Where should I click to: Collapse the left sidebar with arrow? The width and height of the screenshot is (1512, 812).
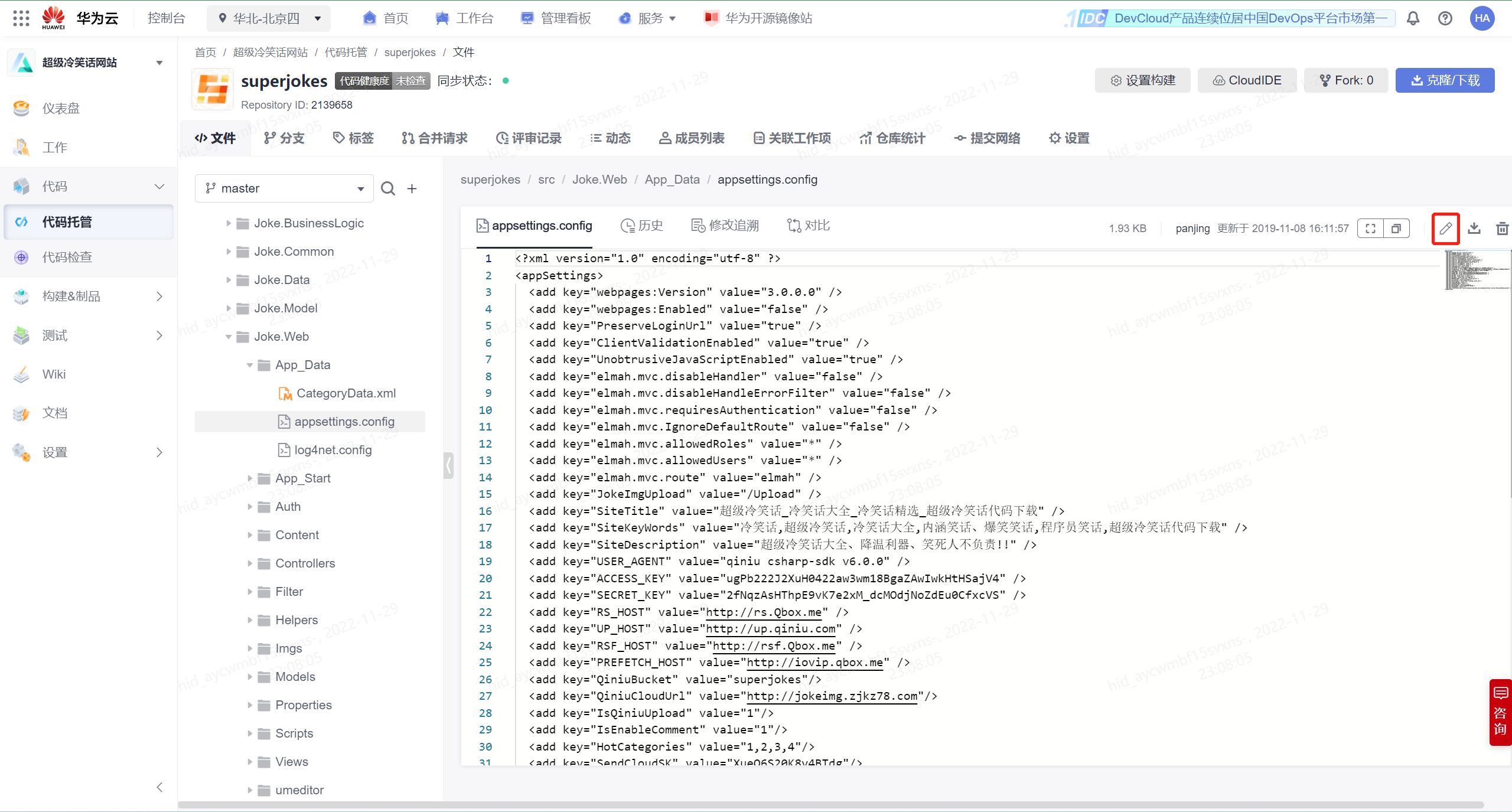(159, 787)
